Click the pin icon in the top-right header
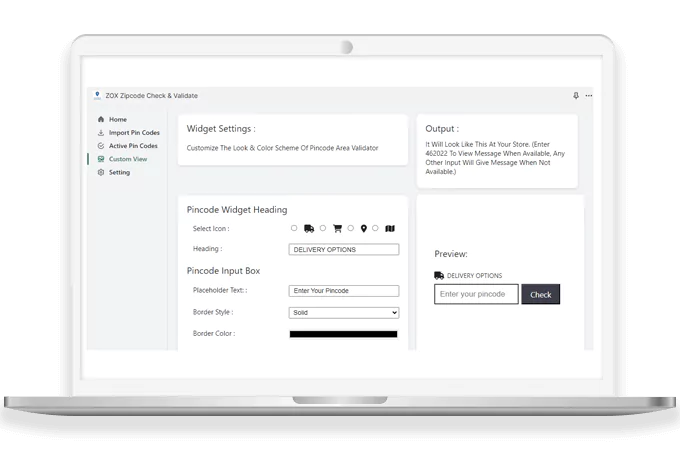The image size is (680, 450). pos(575,96)
